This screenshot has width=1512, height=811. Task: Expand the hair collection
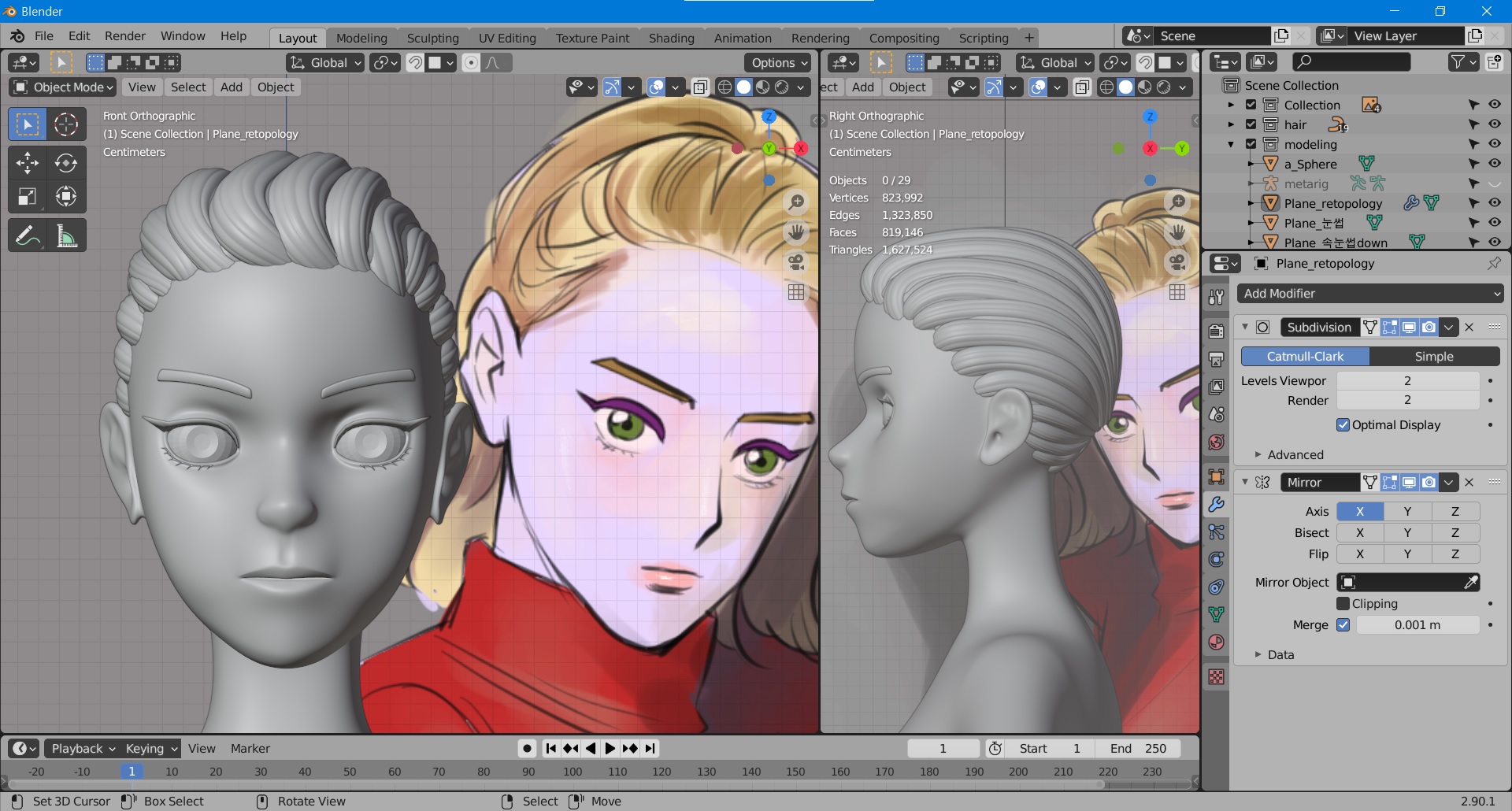[x=1232, y=124]
